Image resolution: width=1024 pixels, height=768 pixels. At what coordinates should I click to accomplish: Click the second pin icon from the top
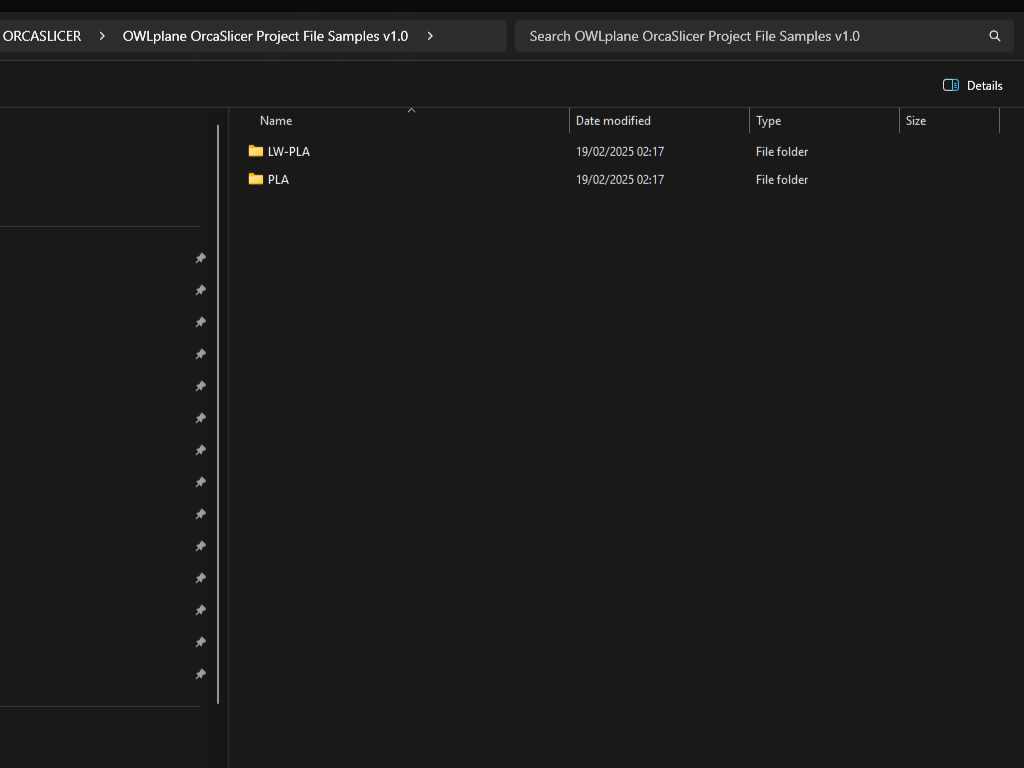click(x=200, y=290)
